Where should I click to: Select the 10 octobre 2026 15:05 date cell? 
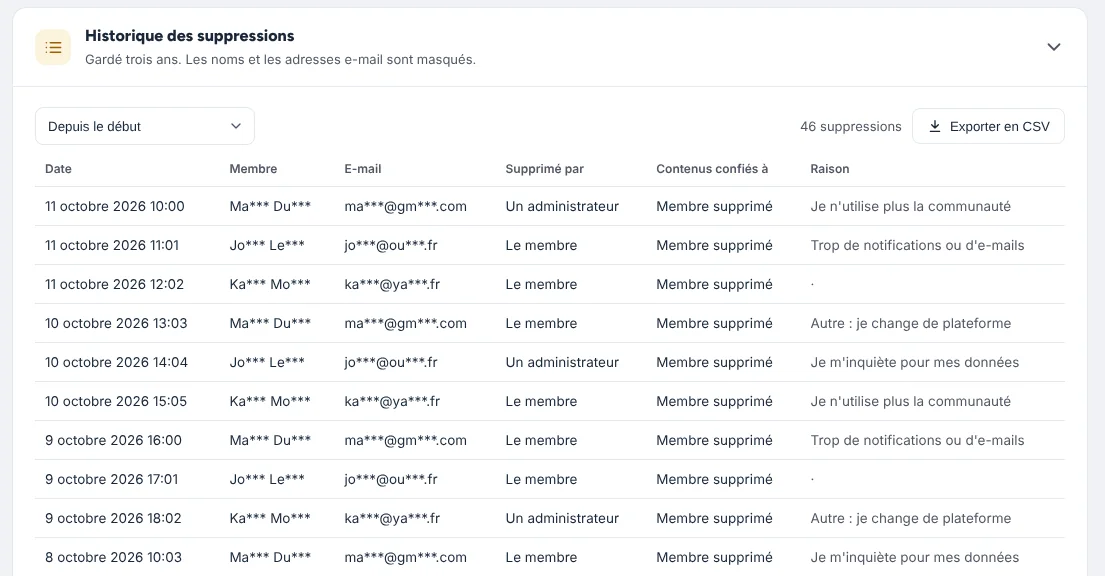tap(116, 401)
